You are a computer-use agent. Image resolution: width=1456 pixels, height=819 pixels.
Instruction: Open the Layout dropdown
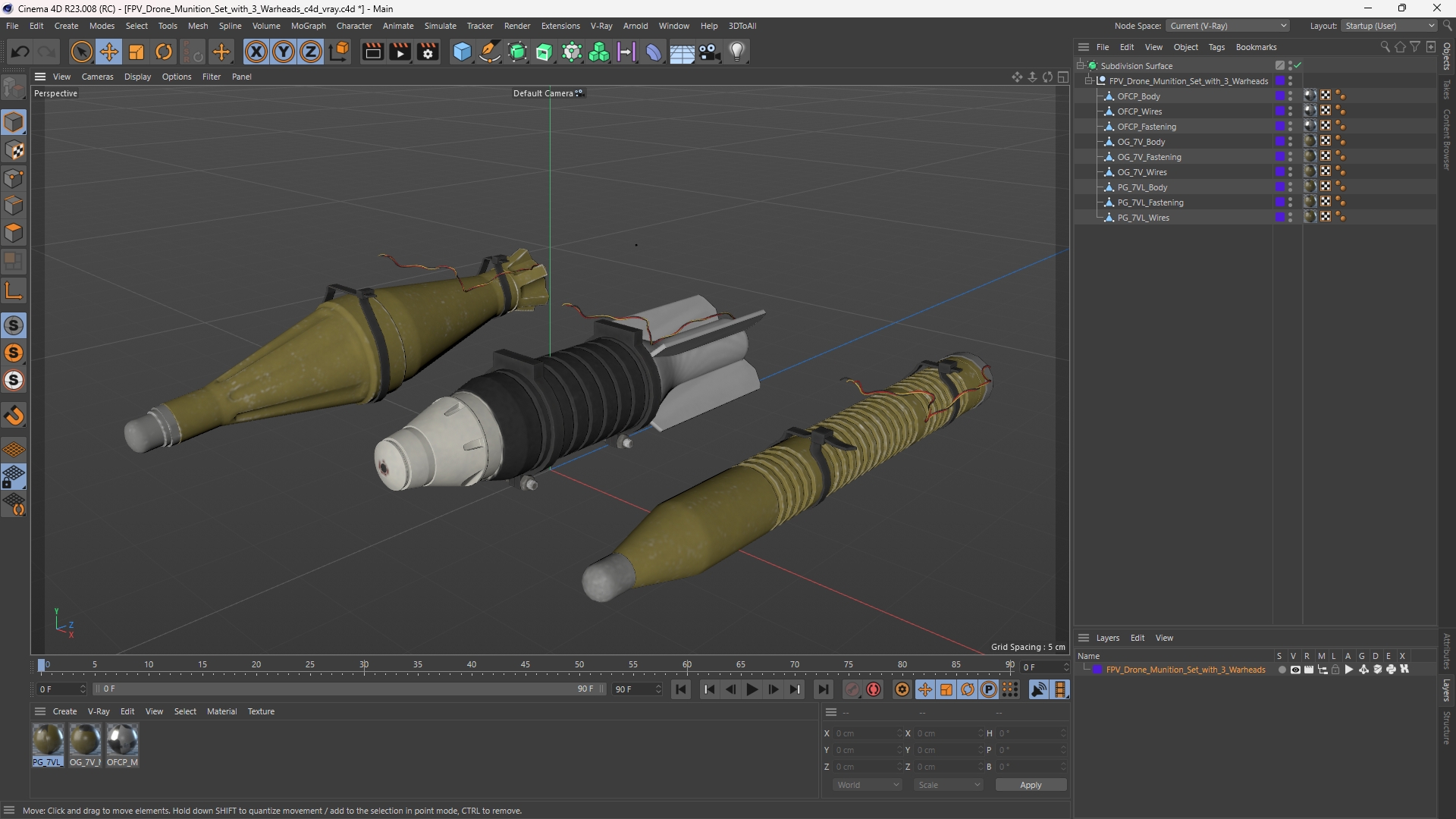pos(1389,26)
